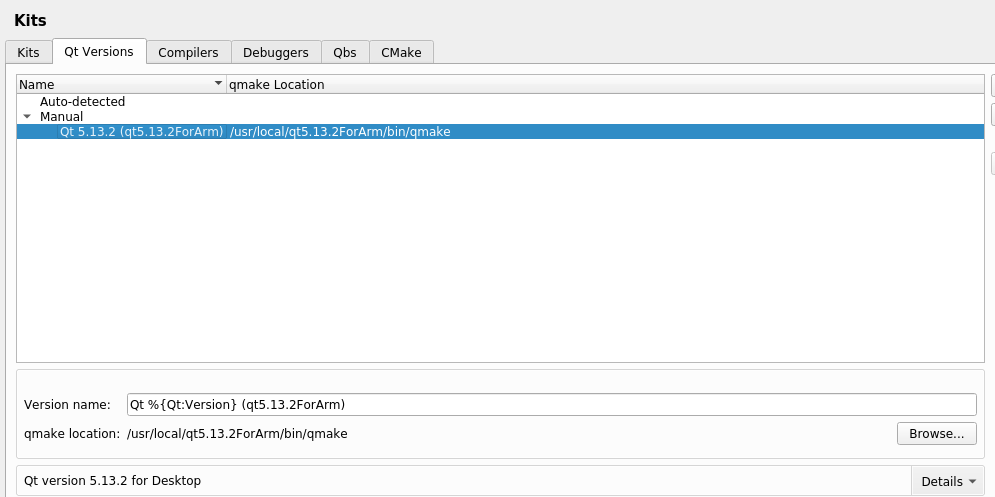Click the qmake path cell in selected row
Image resolution: width=995 pixels, height=497 pixels.
[x=340, y=131]
